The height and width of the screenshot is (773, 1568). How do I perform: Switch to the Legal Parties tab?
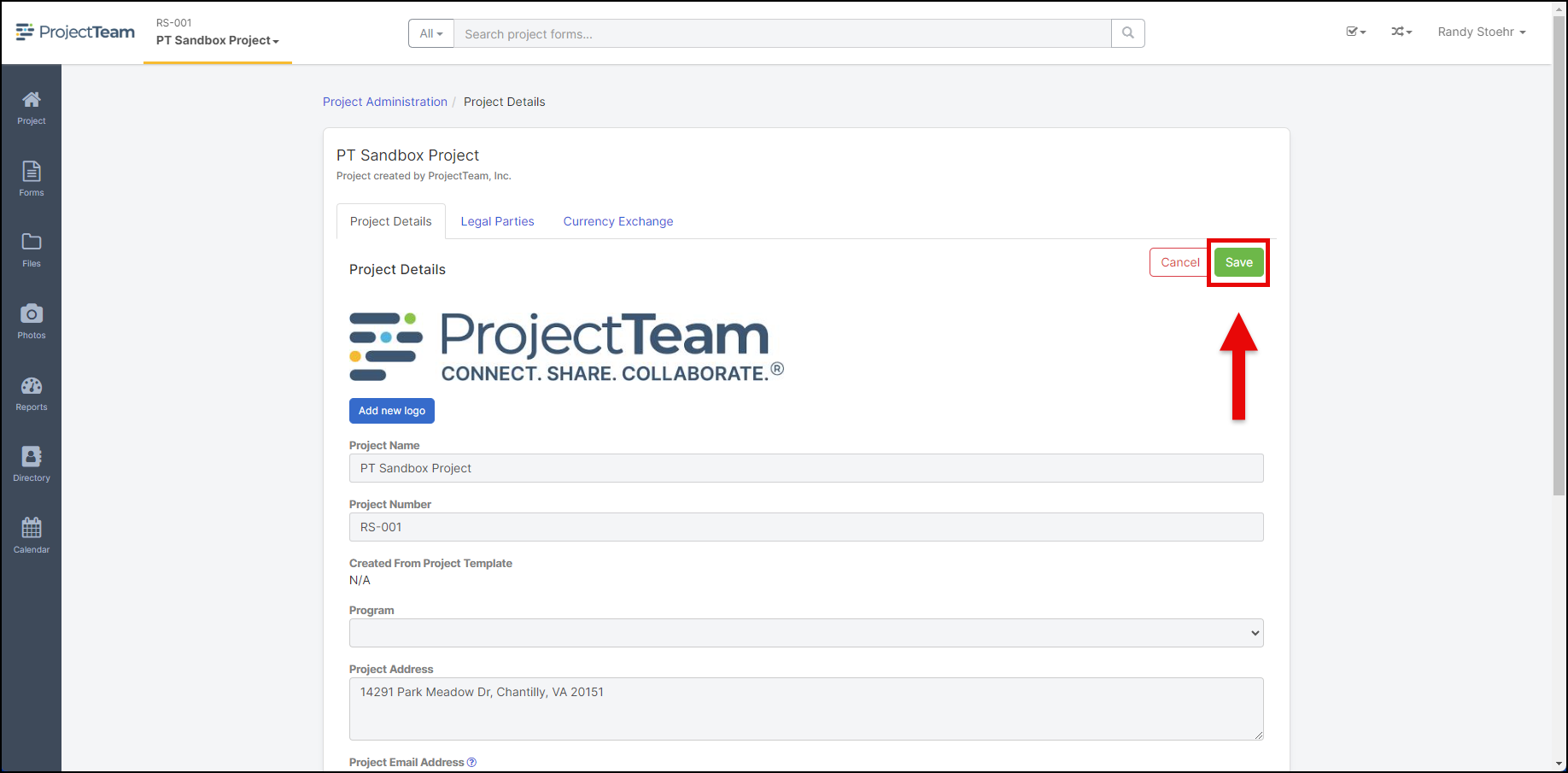[x=497, y=221]
